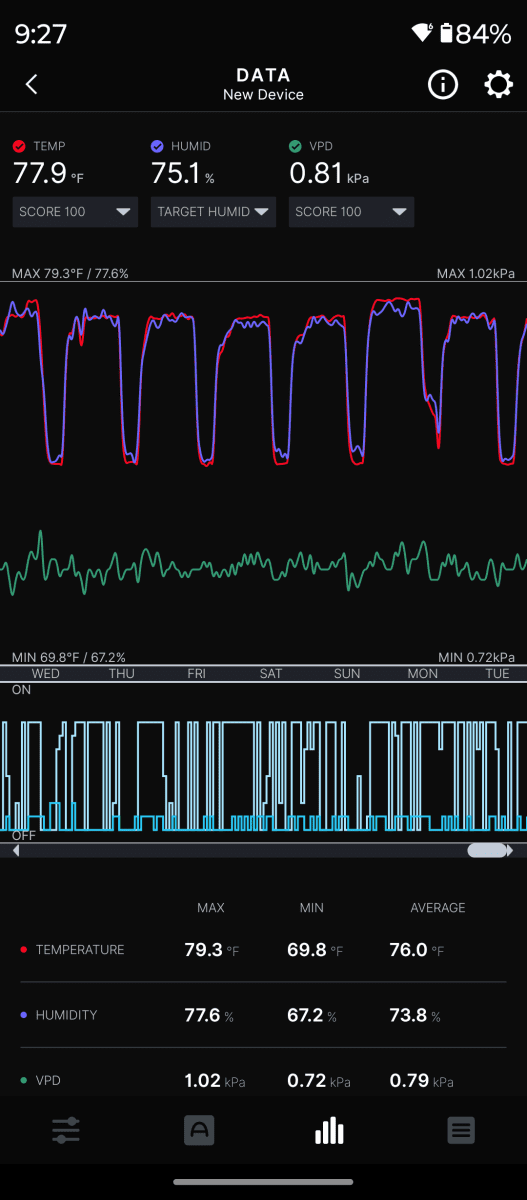Toggle the HUMID purple checkmark

pos(157,146)
